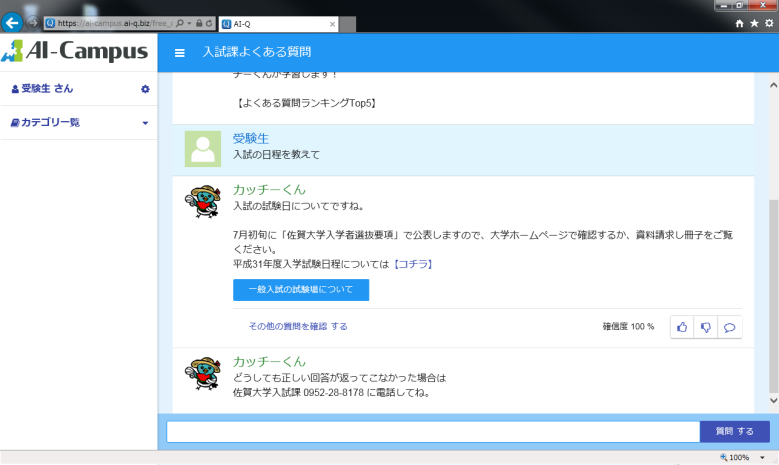The height and width of the screenshot is (465, 779).
Task: Open a new blank tab
Action: (x=348, y=24)
